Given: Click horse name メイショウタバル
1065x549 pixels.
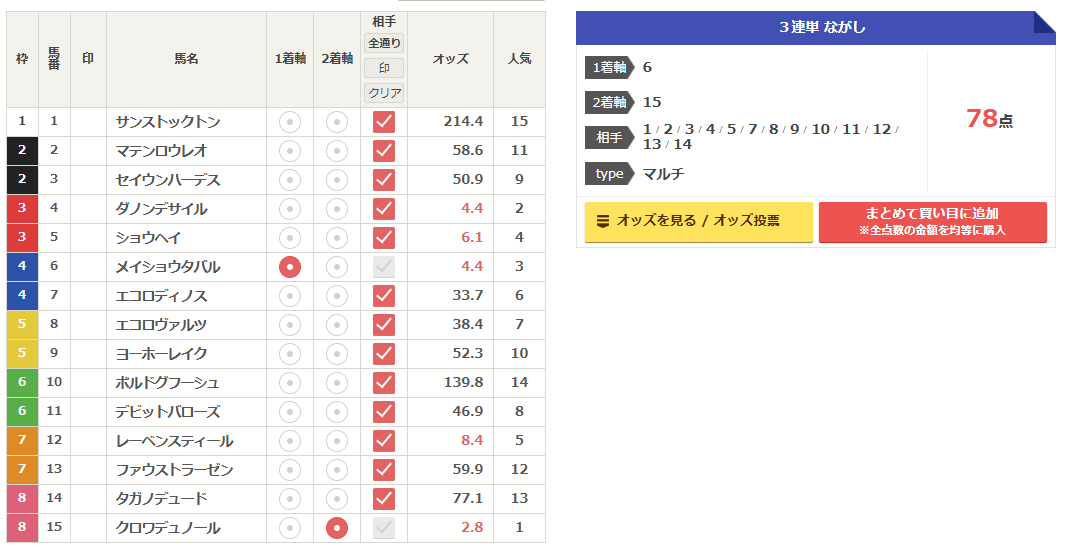Looking at the screenshot, I should coord(168,267).
